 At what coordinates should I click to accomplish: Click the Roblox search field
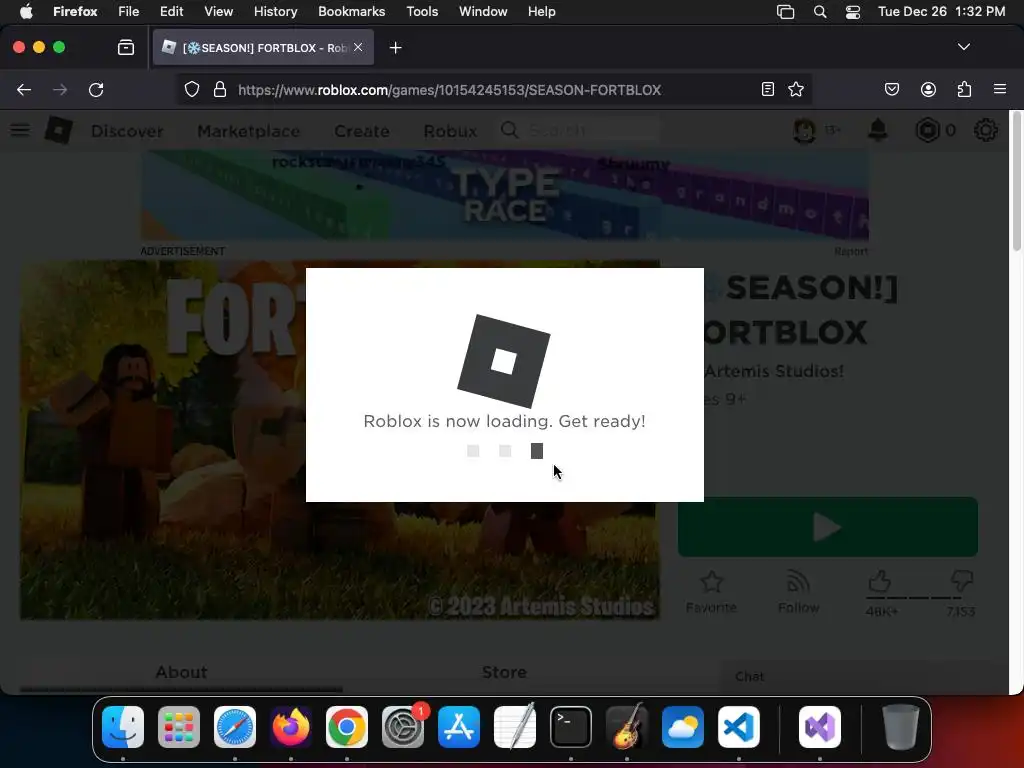(x=581, y=131)
